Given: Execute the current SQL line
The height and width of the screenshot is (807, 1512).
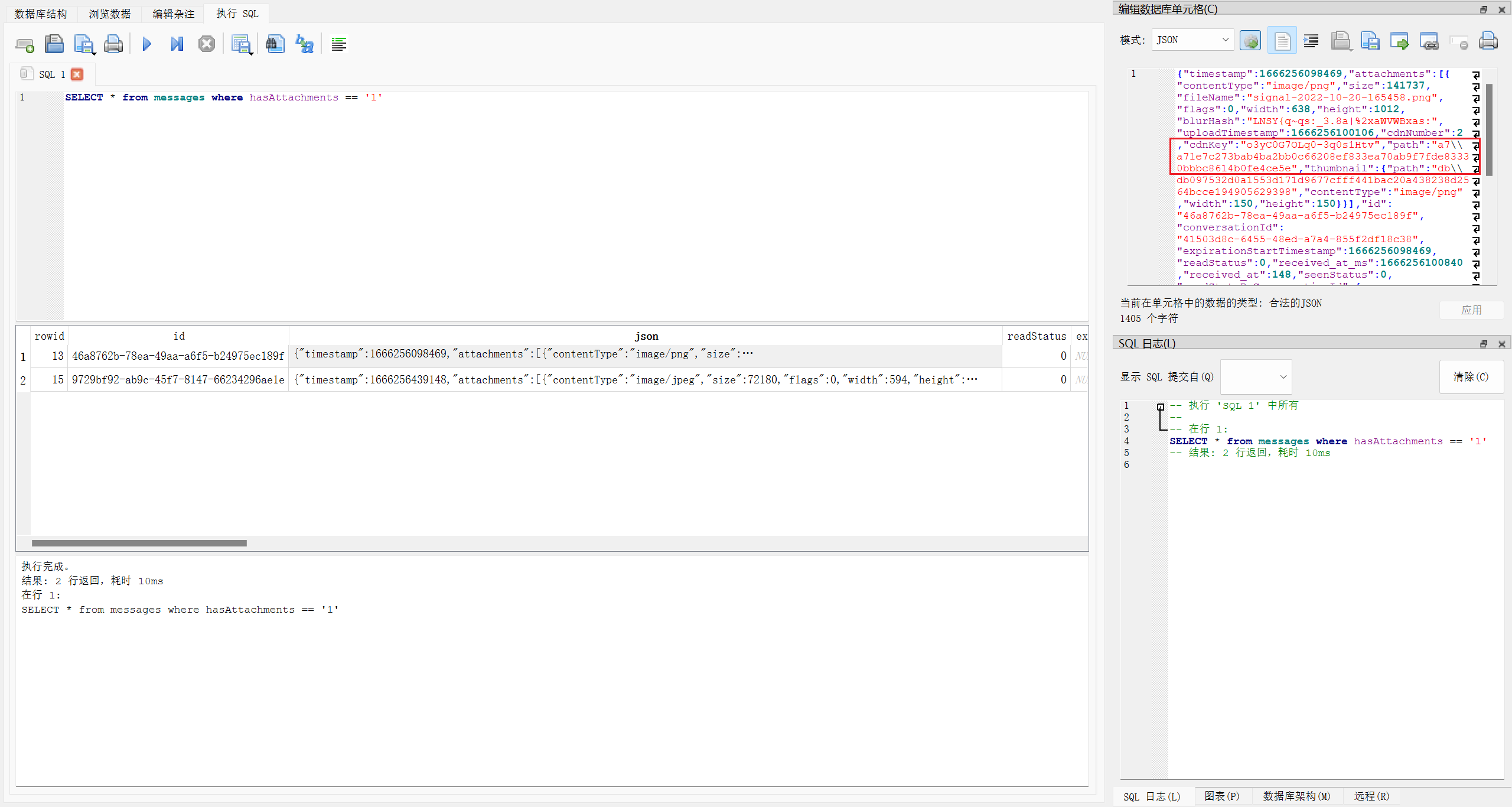Looking at the screenshot, I should [177, 44].
